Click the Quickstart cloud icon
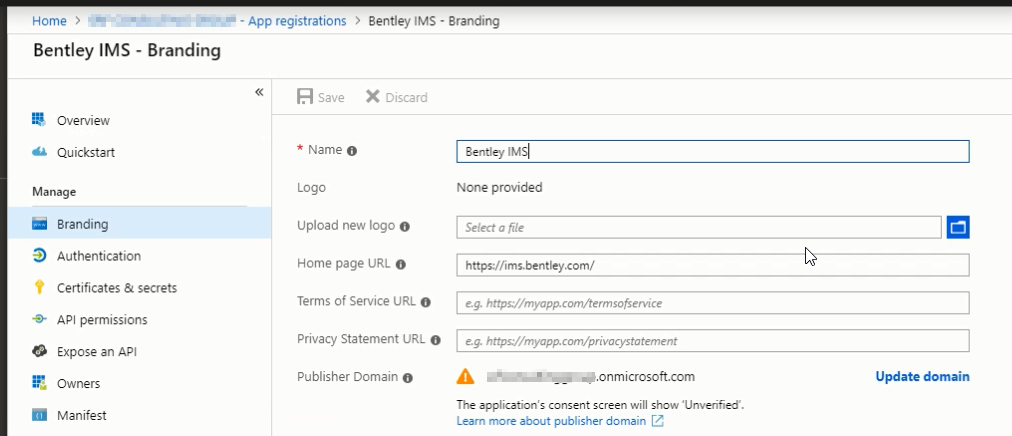The width and height of the screenshot is (1012, 436). point(40,152)
